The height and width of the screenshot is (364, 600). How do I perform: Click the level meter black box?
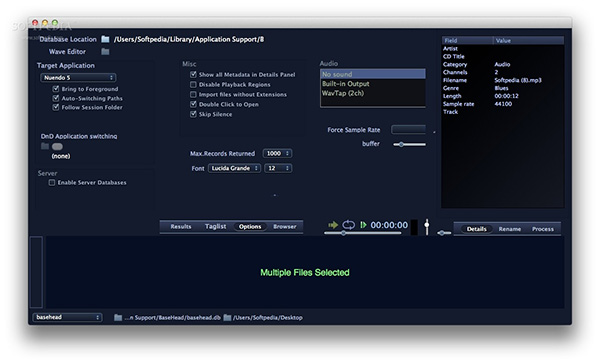pyautogui.click(x=414, y=227)
